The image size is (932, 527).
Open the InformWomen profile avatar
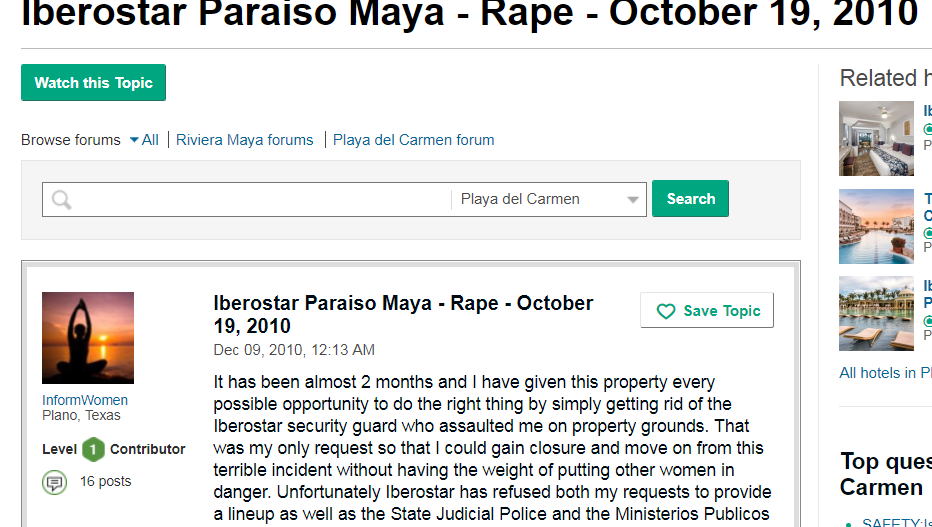point(88,338)
